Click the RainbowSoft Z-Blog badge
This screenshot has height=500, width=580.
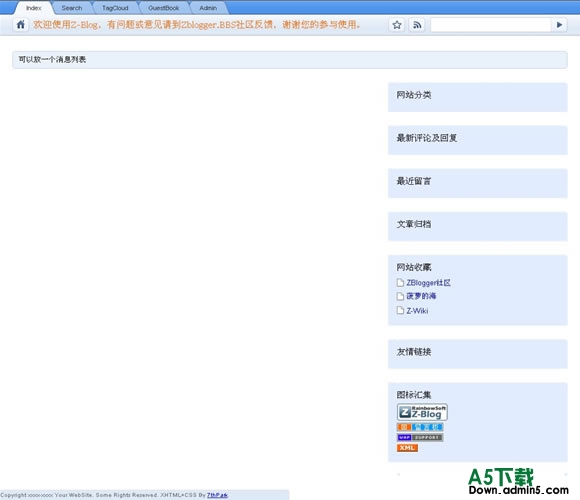(x=422, y=412)
